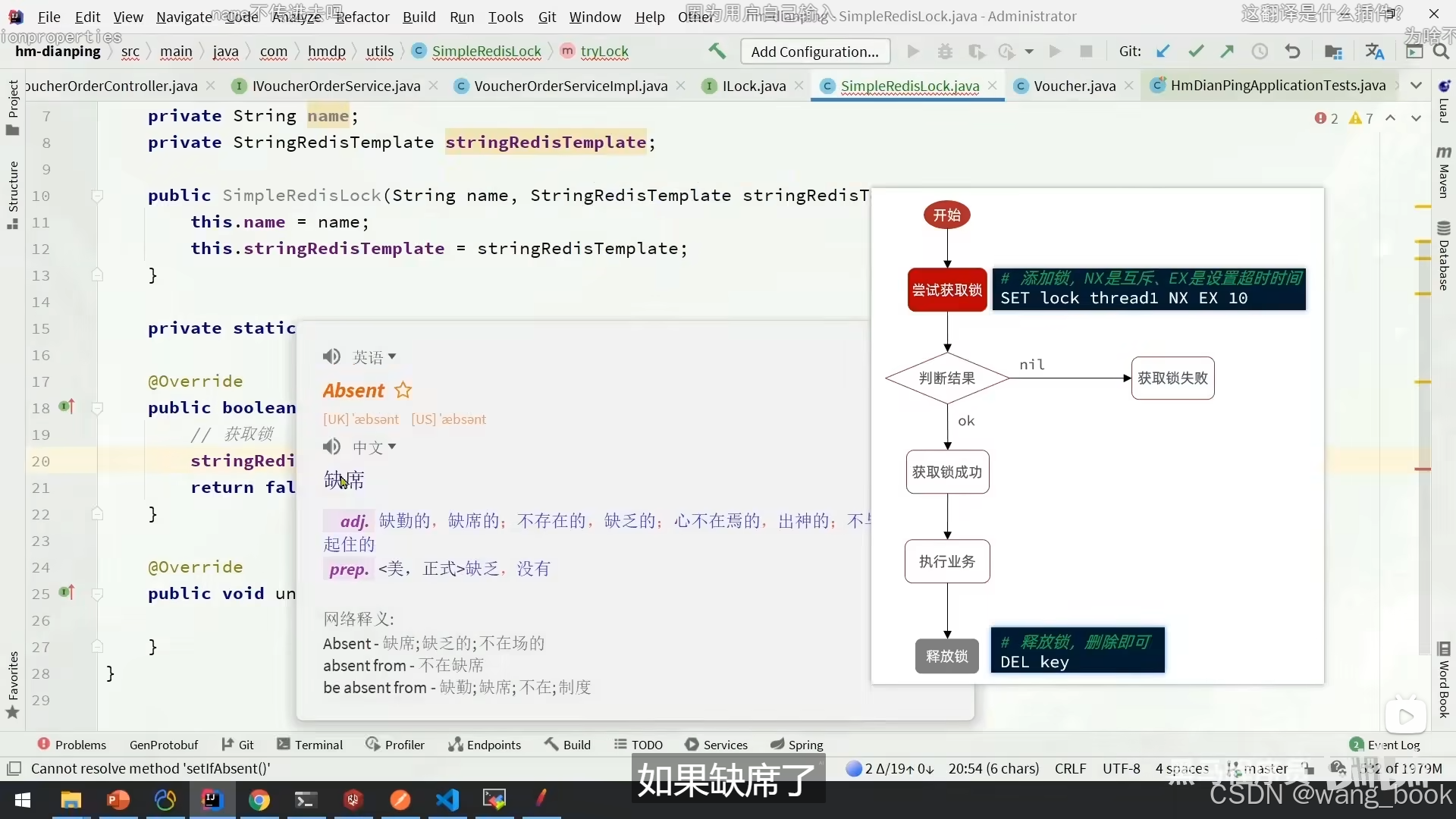Click the Translate toolbar icon
This screenshot has height=819, width=1456.
1374,52
